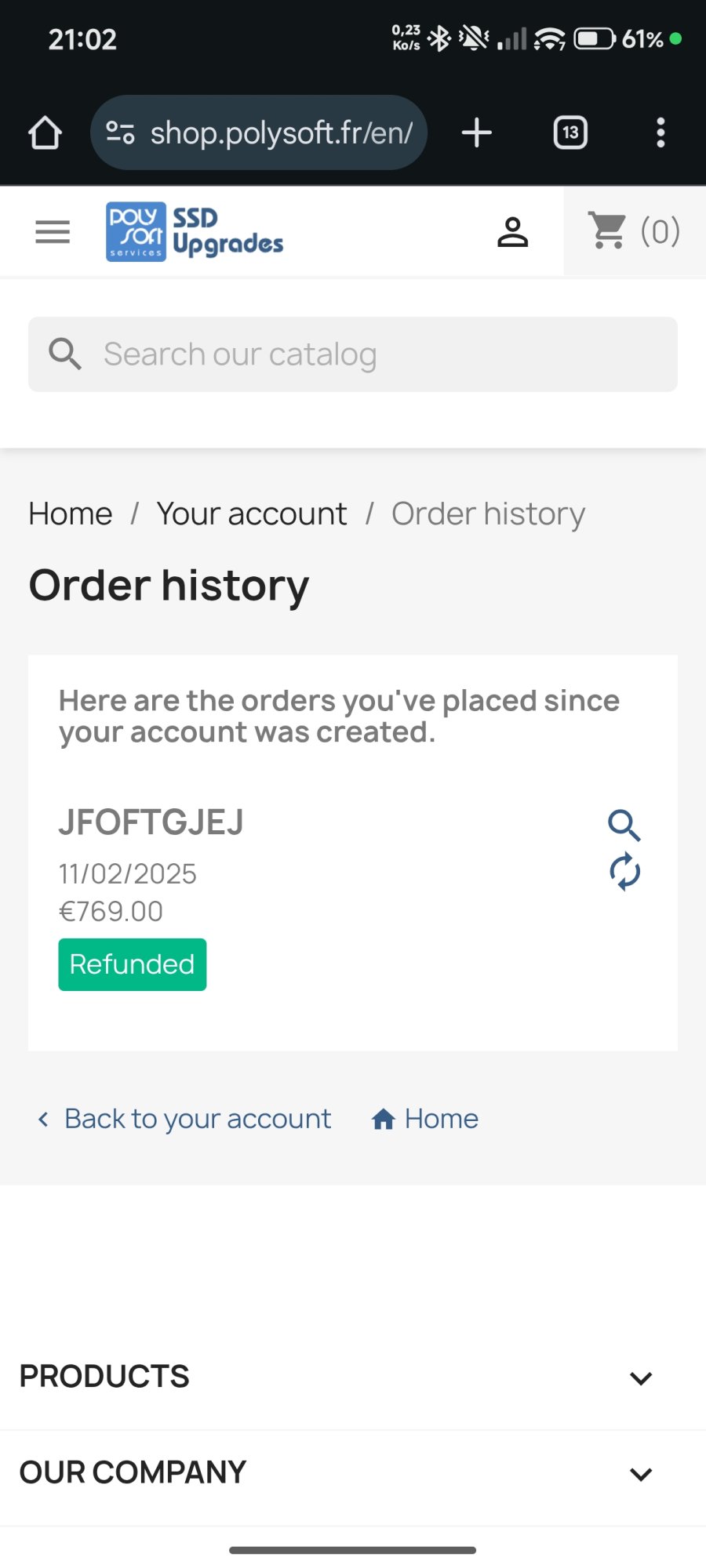Click Home in the breadcrumb trail
Viewport: 706px width, 1568px height.
(70, 514)
